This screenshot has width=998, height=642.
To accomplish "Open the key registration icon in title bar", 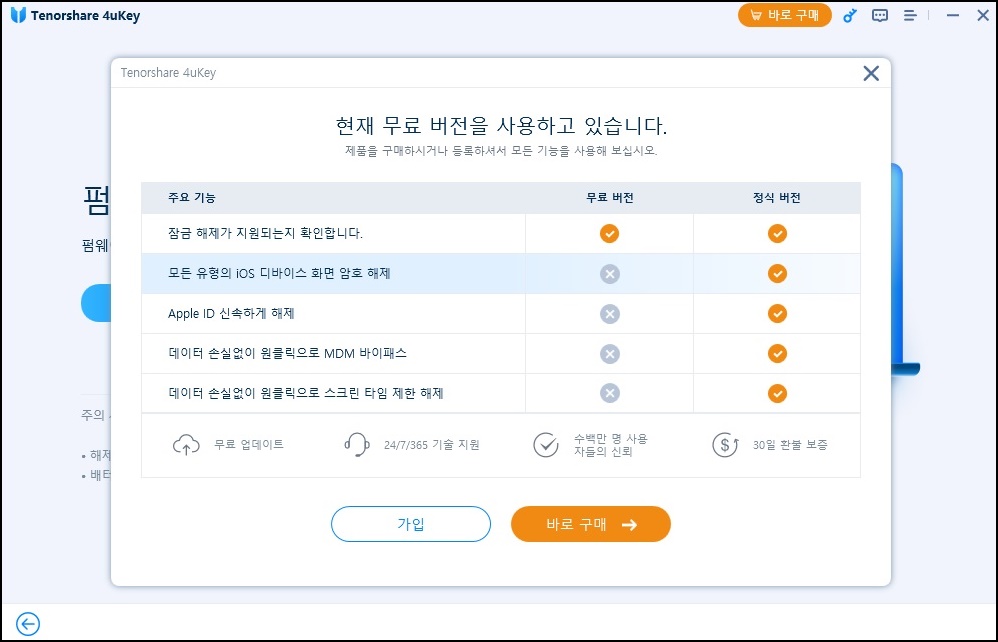I will [x=850, y=16].
